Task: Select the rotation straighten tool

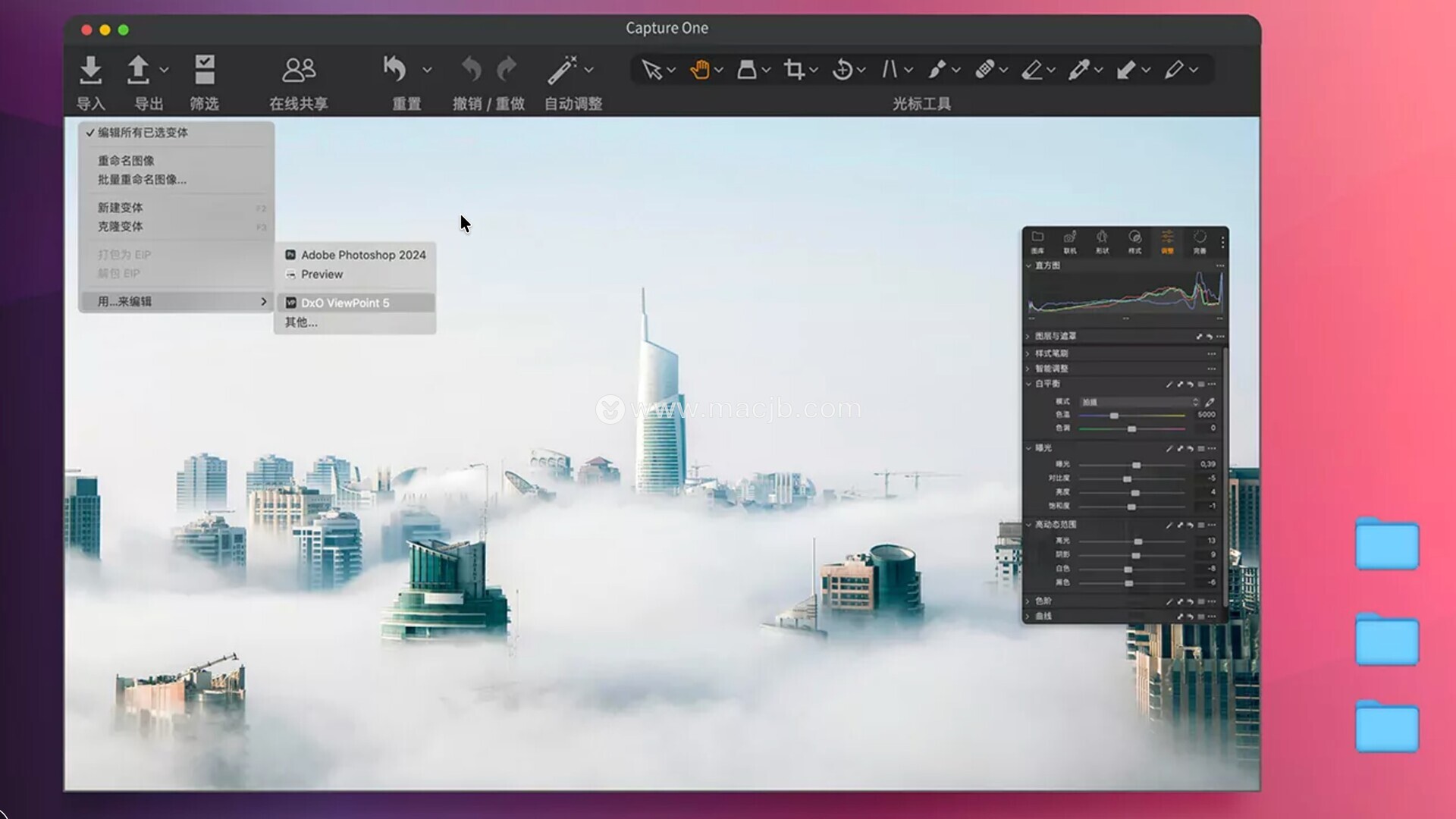Action: [x=842, y=70]
